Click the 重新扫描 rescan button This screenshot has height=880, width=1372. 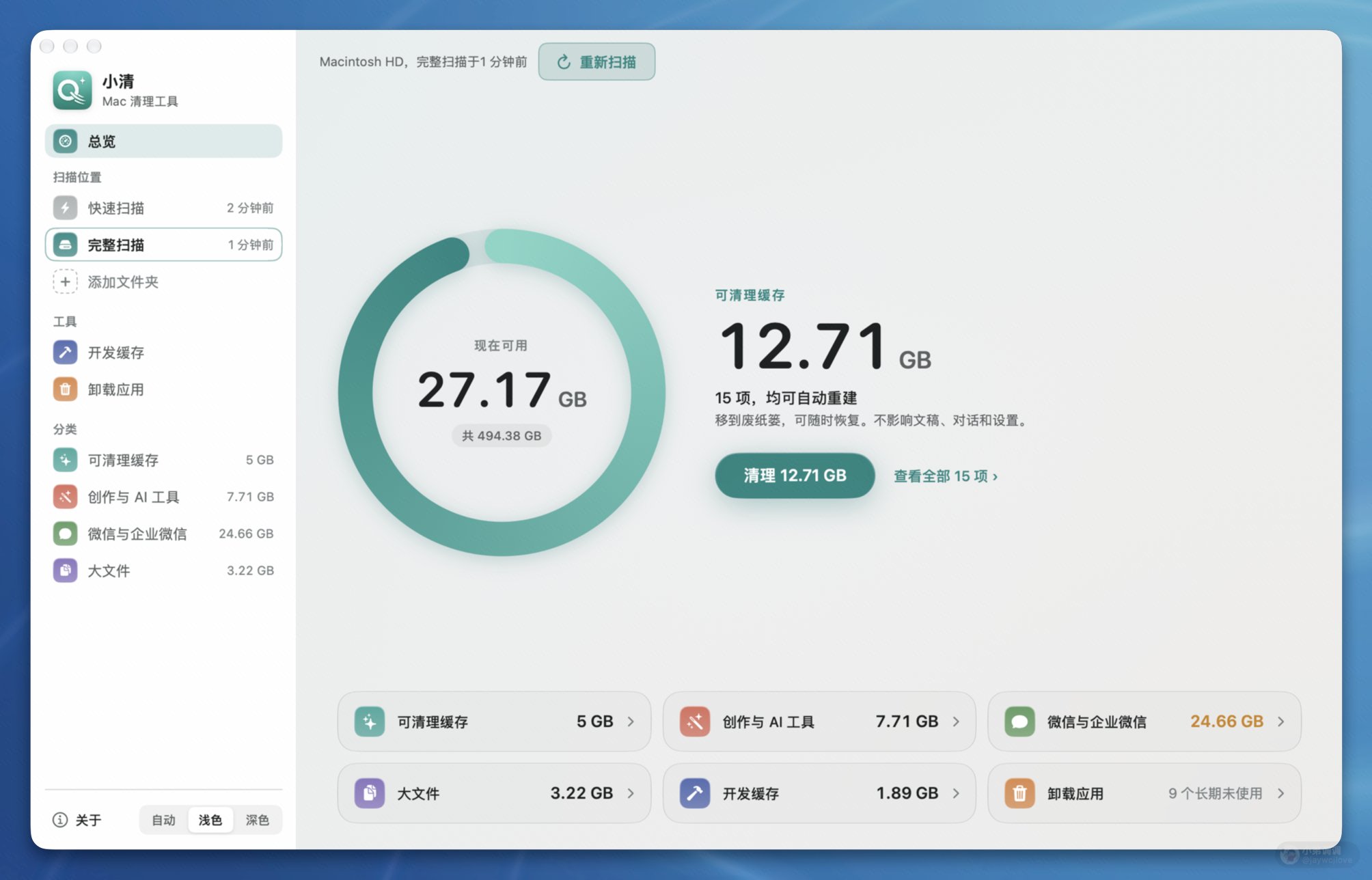click(596, 61)
